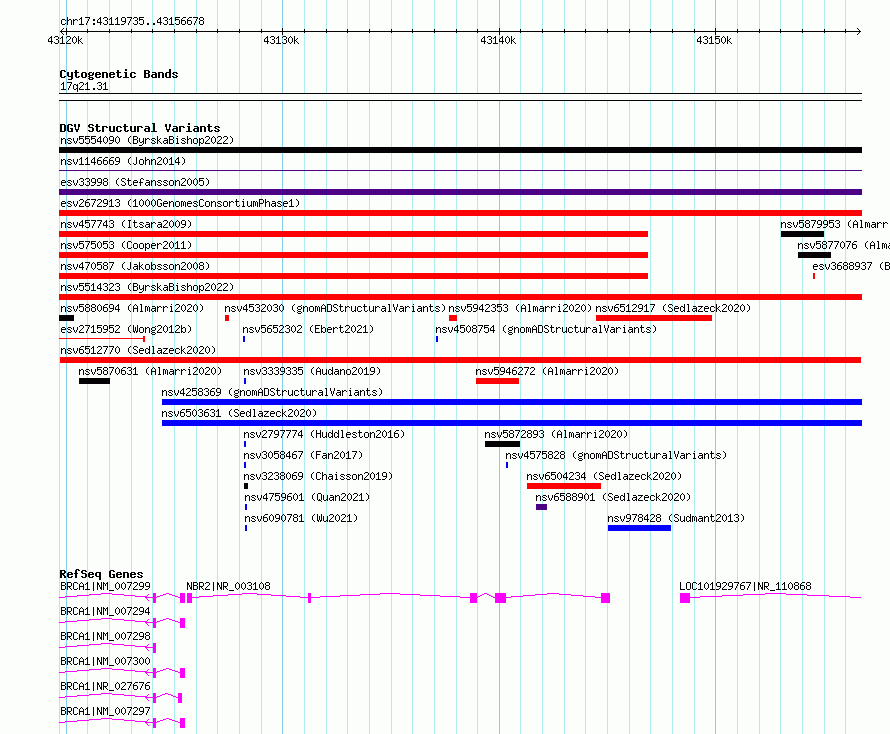Open NBR2|NR_003108 gene label
890x734 pixels.
pos(228,586)
